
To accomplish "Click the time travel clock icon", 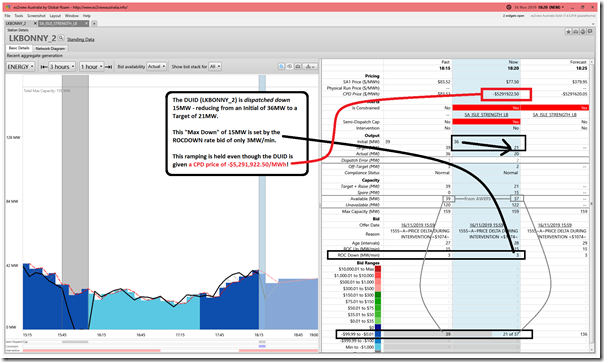I will pos(508,7).
